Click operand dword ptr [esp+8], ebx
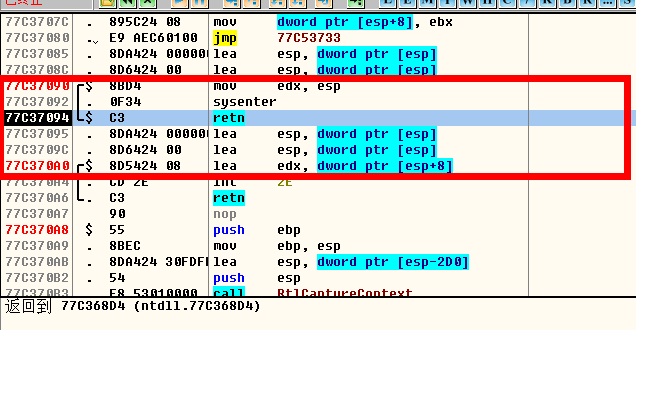This screenshot has height=399, width=658. pos(365,22)
